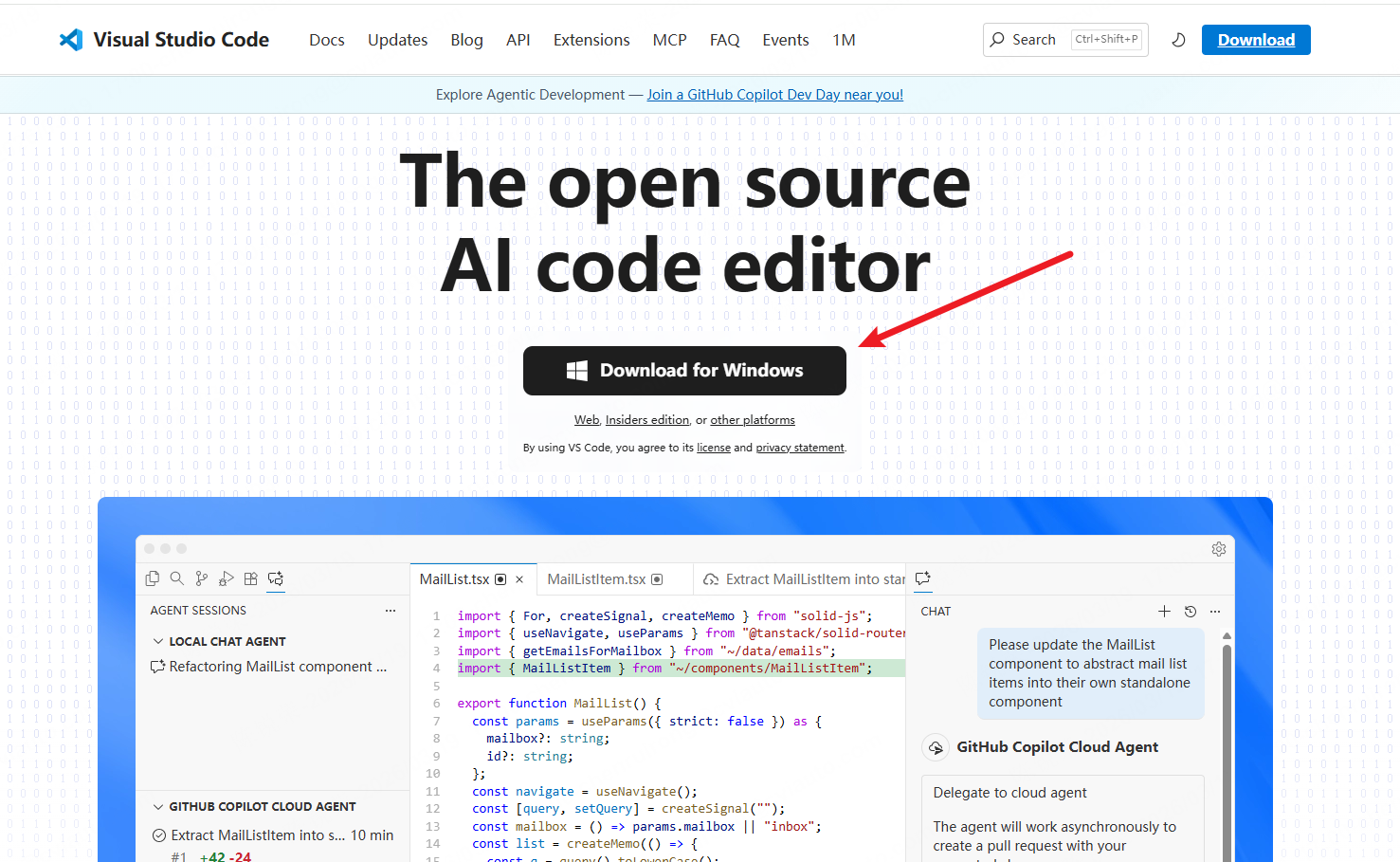Open Extensions in the navigation bar
The width and height of the screenshot is (1400, 862).
coord(591,40)
